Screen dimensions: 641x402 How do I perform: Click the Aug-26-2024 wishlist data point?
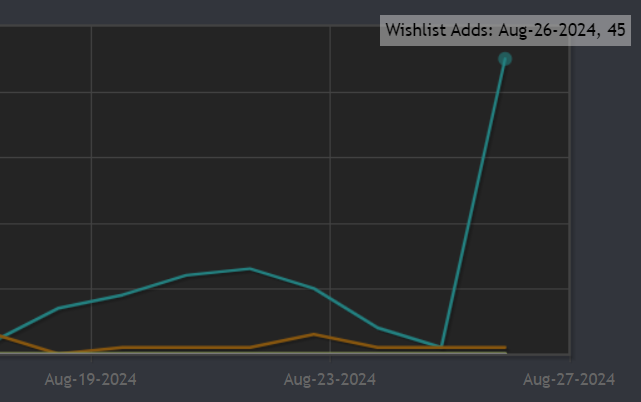coord(505,59)
